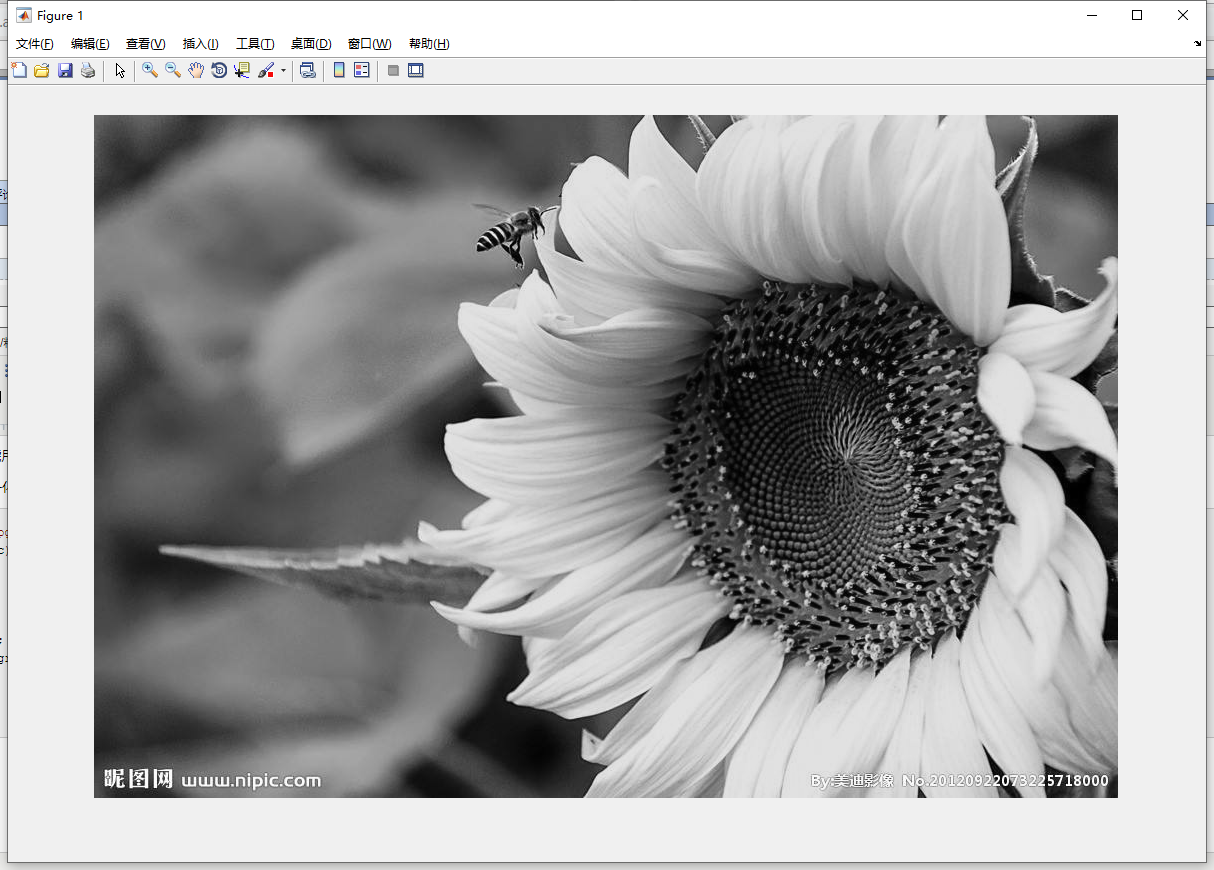Image resolution: width=1214 pixels, height=870 pixels.
Task: Activate the Zoom In magnifier tool
Action: 150,70
